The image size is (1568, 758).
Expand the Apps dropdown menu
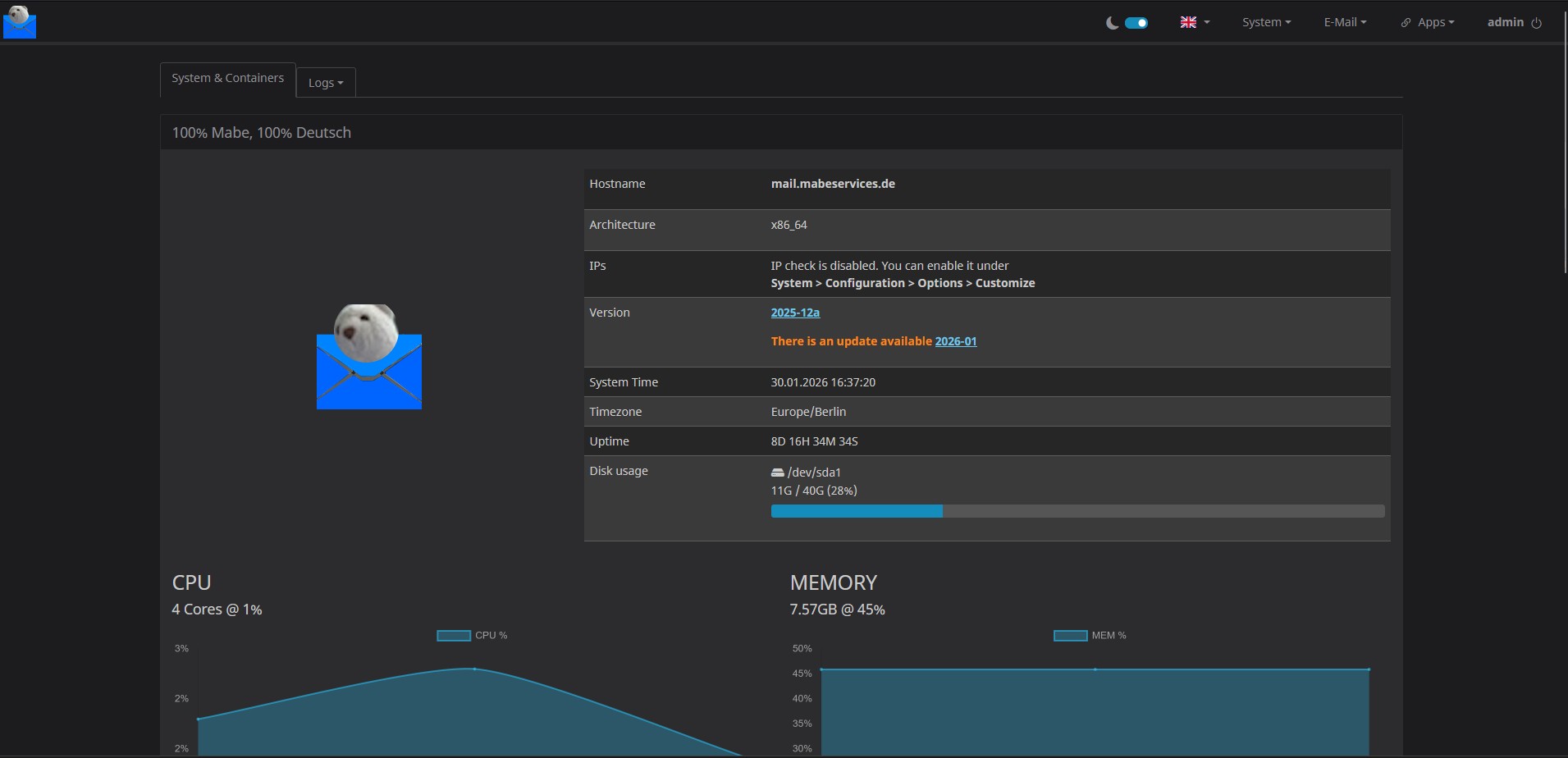pyautogui.click(x=1428, y=22)
